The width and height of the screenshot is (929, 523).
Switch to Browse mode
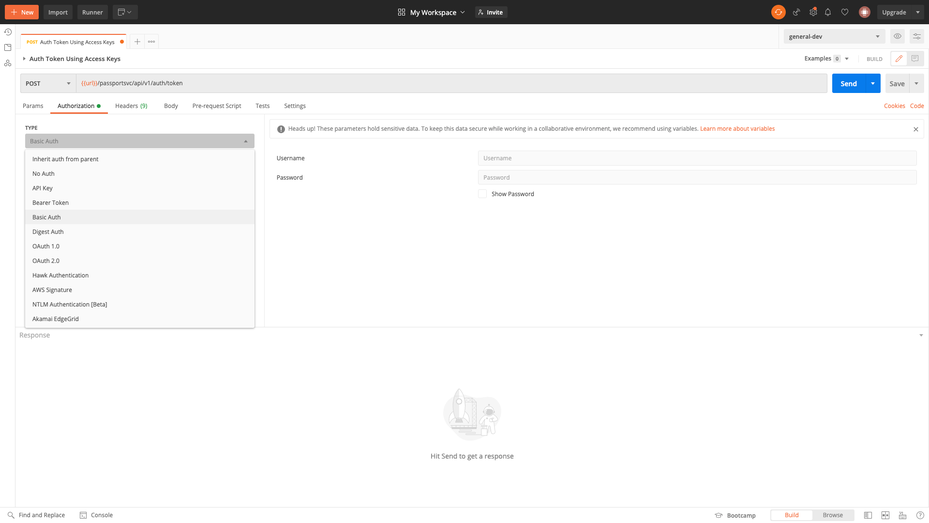(832, 515)
